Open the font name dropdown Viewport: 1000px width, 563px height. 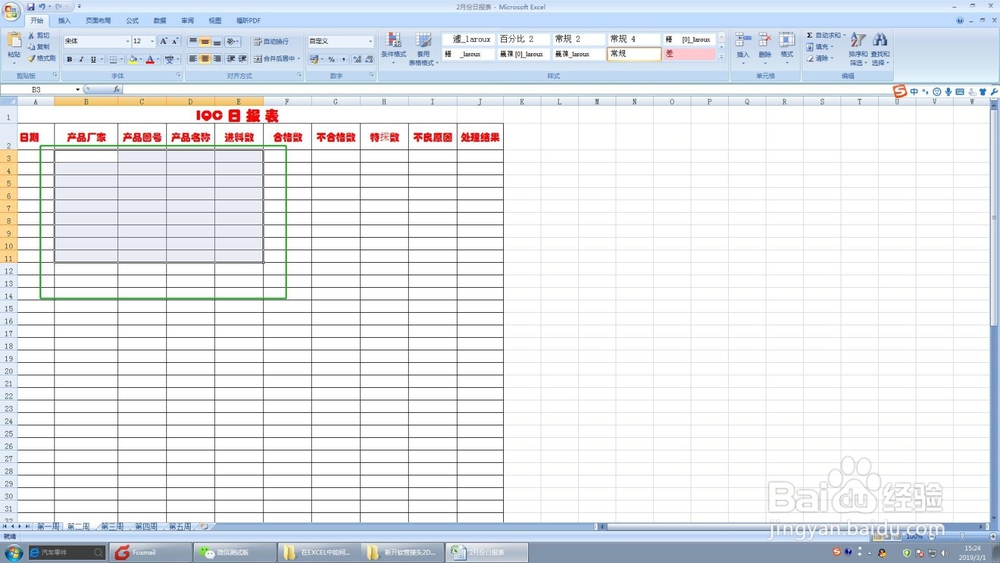pos(128,41)
